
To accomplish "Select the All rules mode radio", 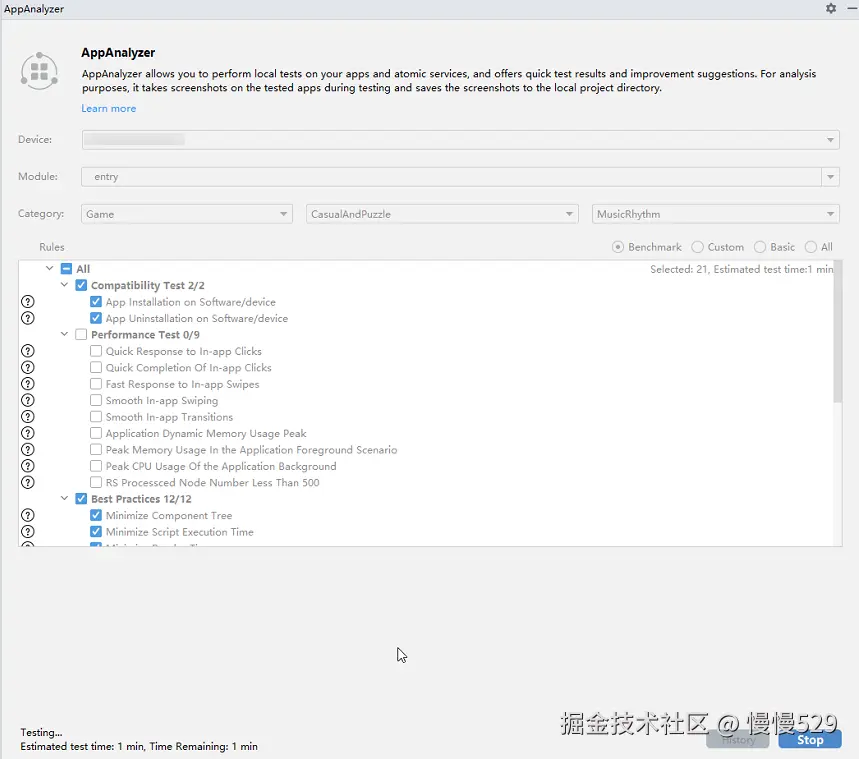I will pos(811,247).
